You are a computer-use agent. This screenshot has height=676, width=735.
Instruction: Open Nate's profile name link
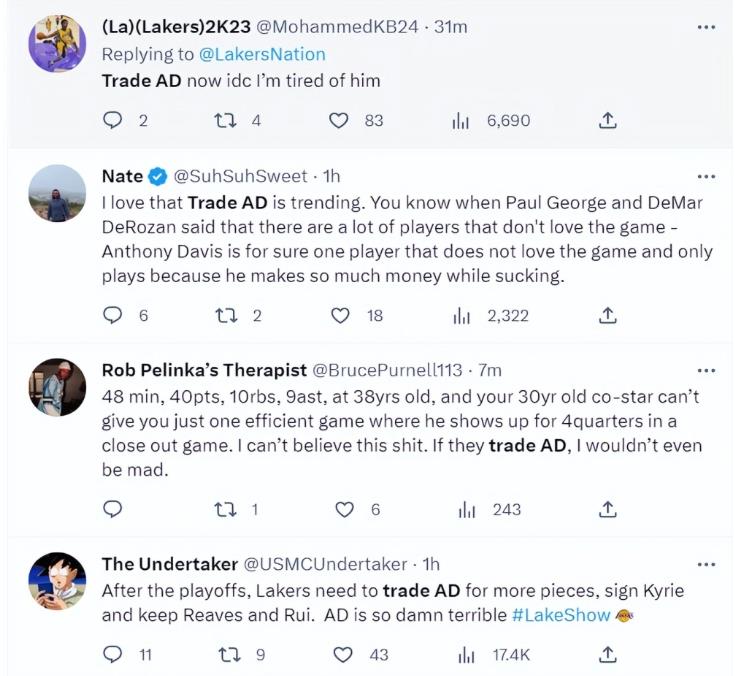point(122,176)
